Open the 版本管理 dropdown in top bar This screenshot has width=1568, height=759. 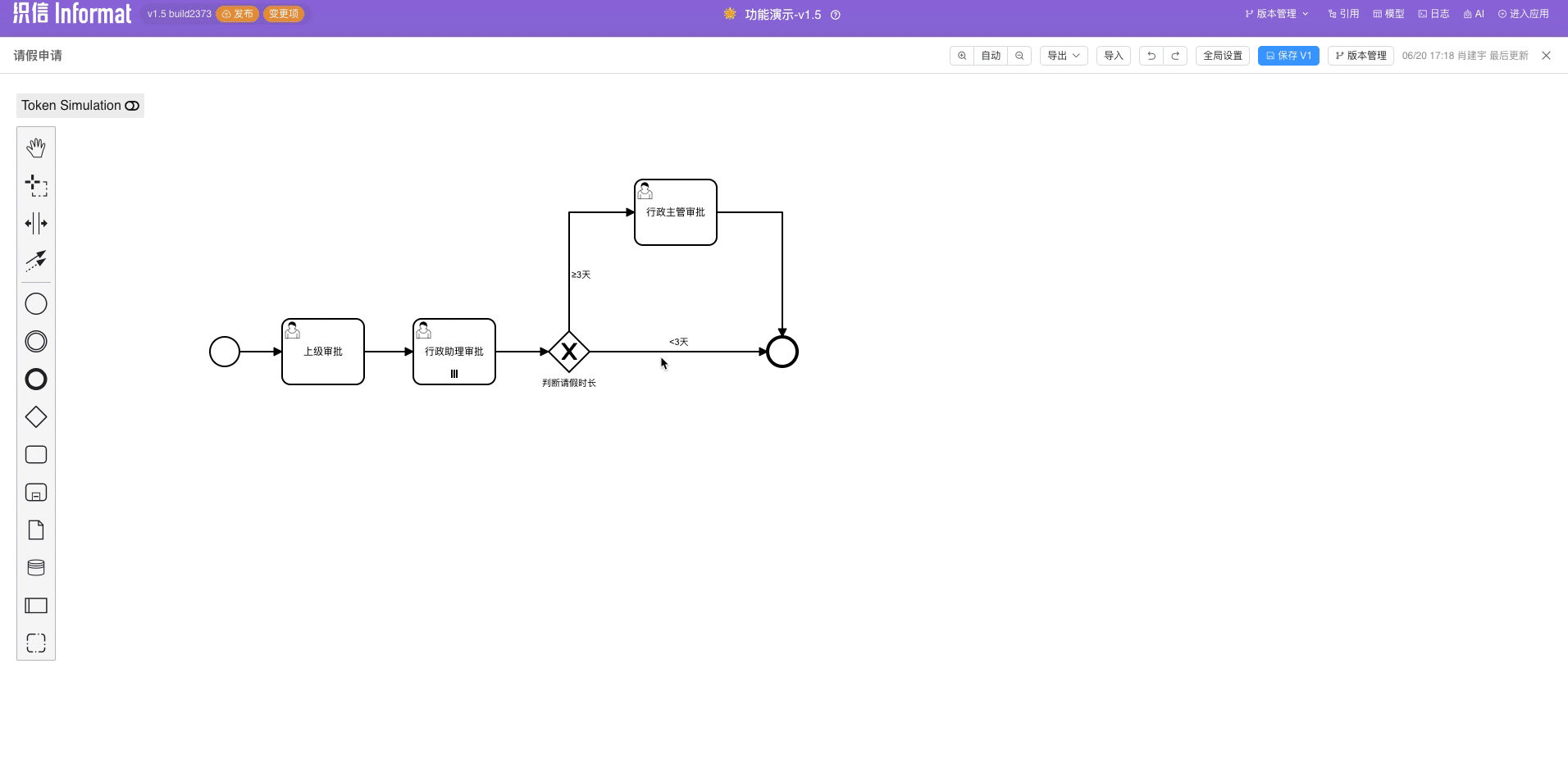[1276, 14]
